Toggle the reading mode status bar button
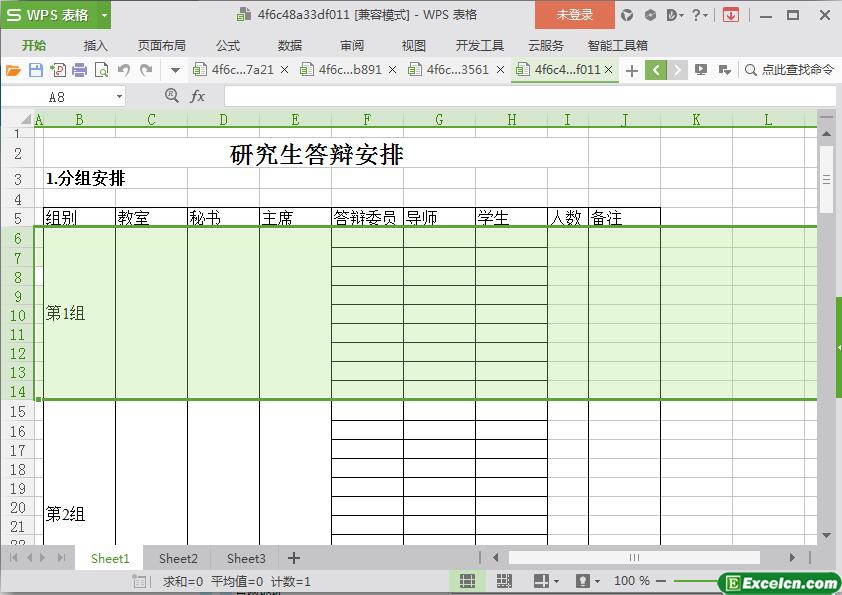Image resolution: width=842 pixels, height=595 pixels. [541, 581]
